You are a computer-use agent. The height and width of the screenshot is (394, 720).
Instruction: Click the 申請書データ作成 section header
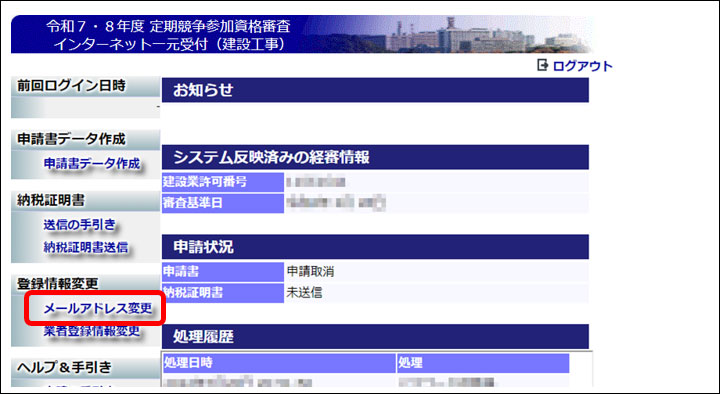[x=85, y=139]
